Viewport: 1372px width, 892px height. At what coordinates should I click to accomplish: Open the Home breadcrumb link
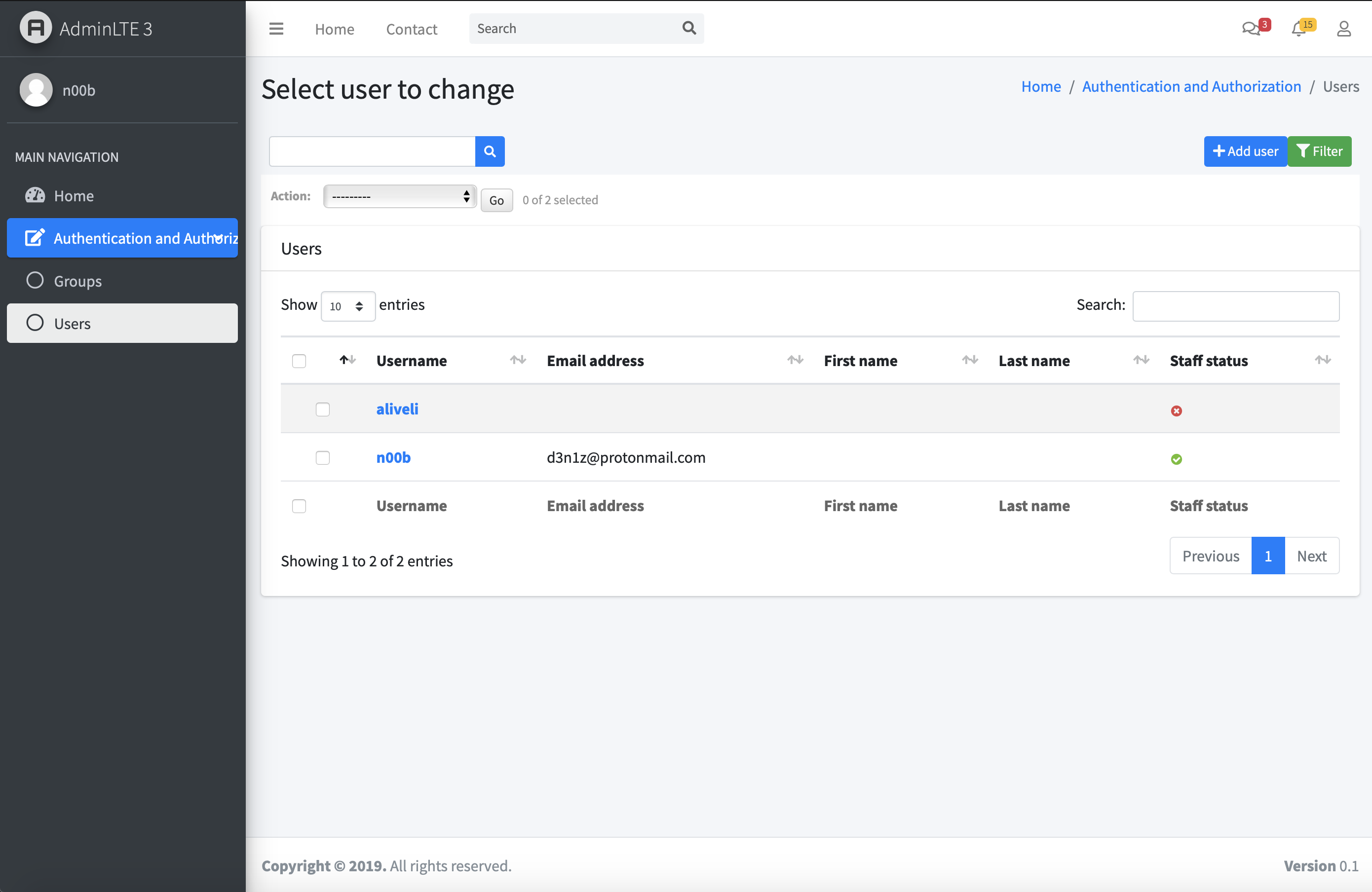[x=1040, y=86]
